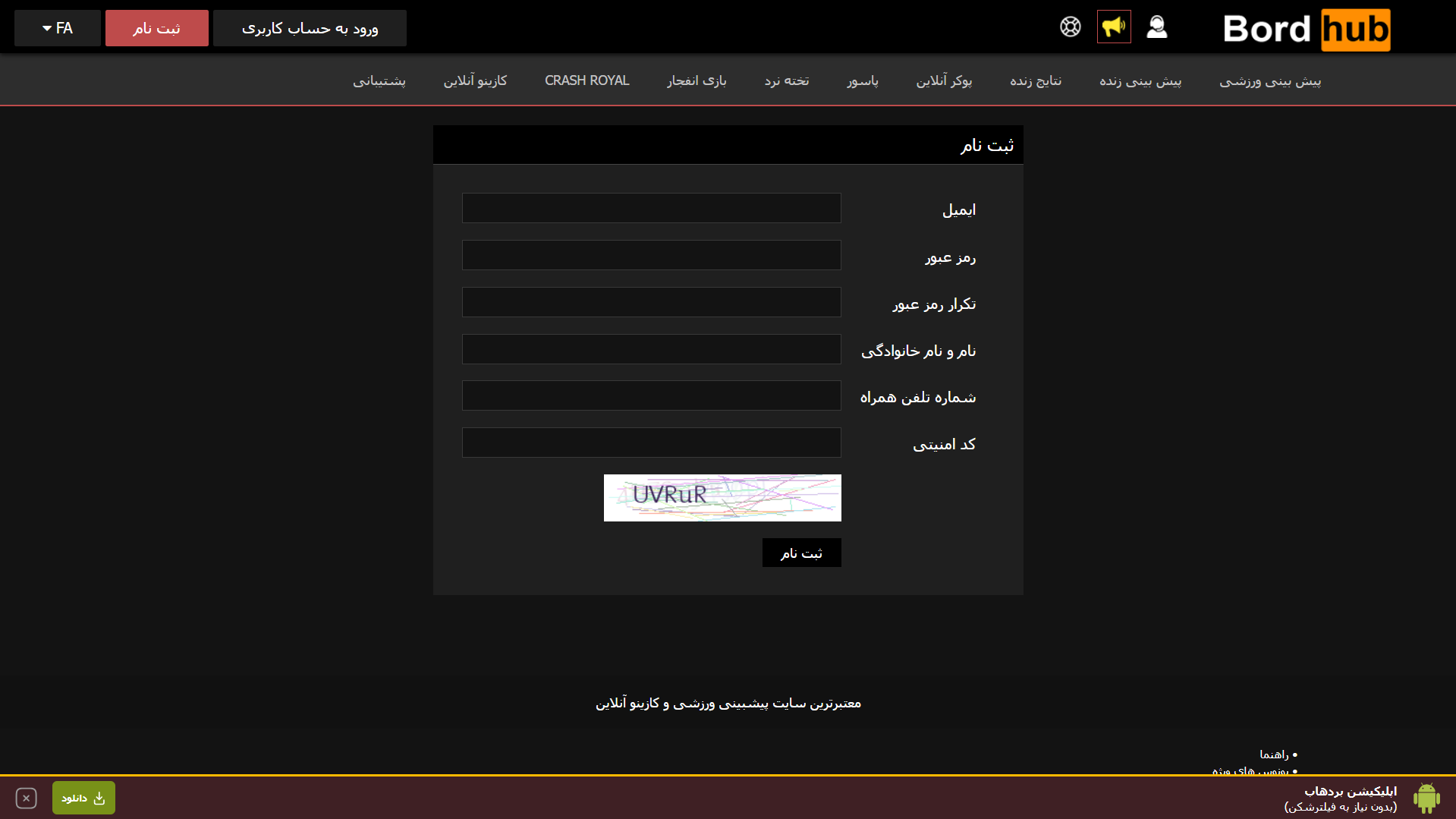Click the yellow megaphone announcements icon
Image resolution: width=1456 pixels, height=819 pixels.
1114,27
